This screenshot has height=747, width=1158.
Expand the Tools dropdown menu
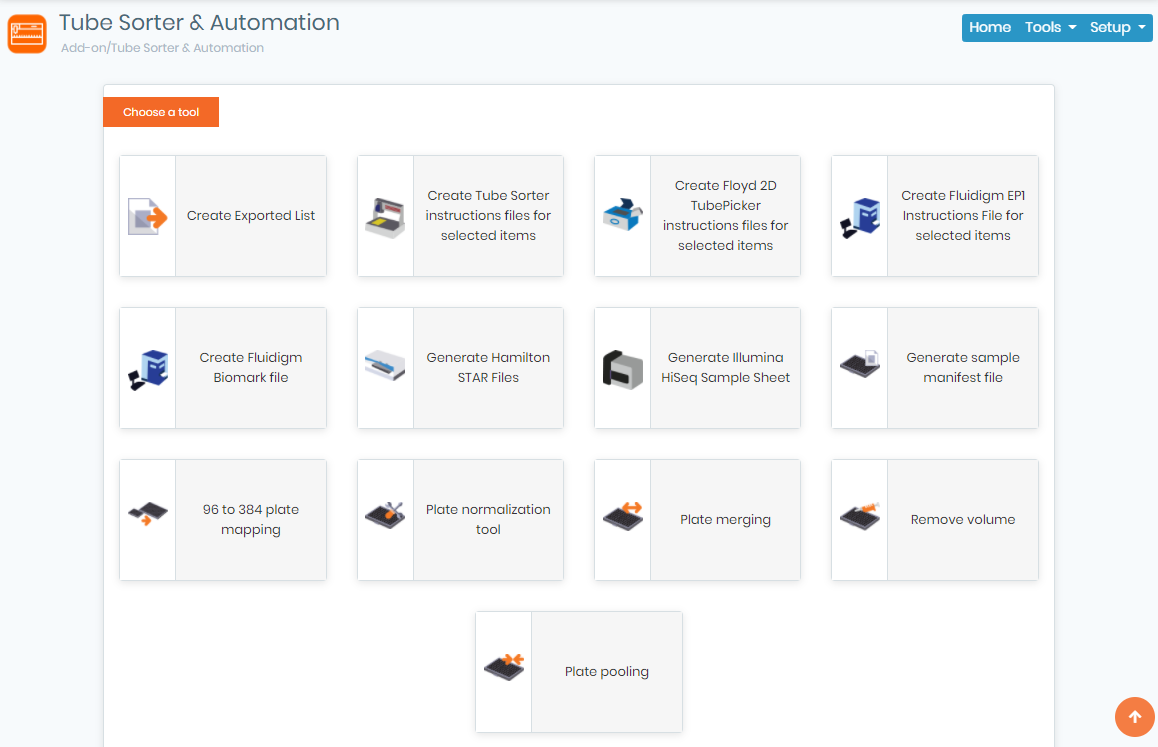click(1050, 27)
